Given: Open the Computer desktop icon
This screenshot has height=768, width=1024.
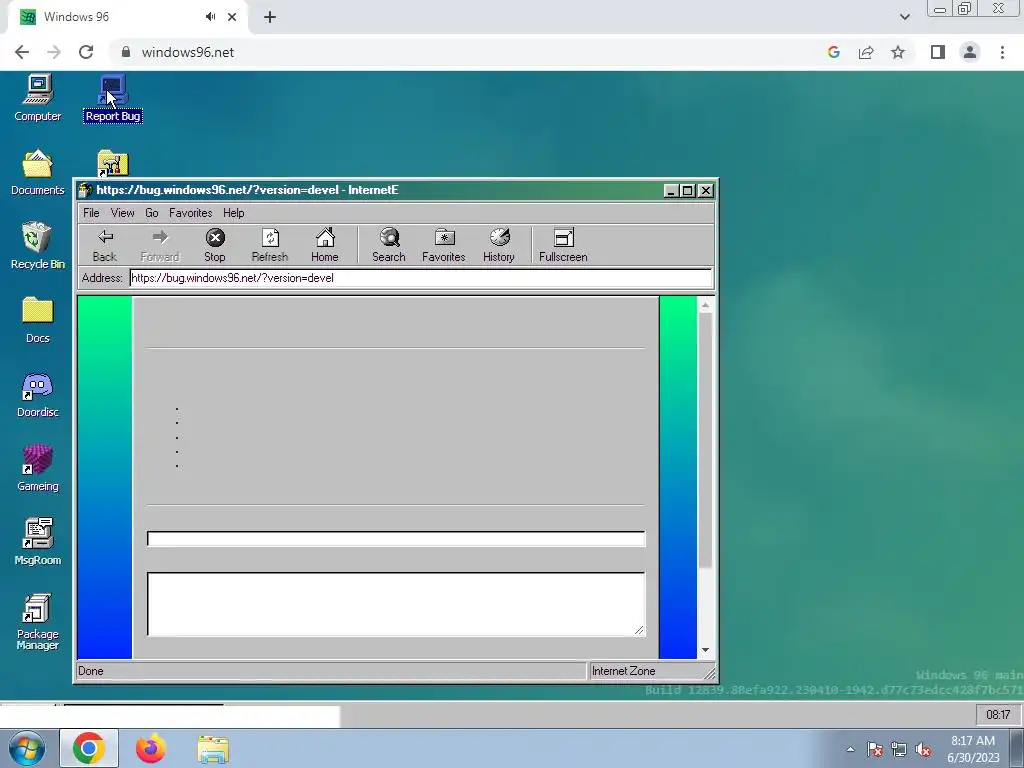Looking at the screenshot, I should (x=37, y=98).
